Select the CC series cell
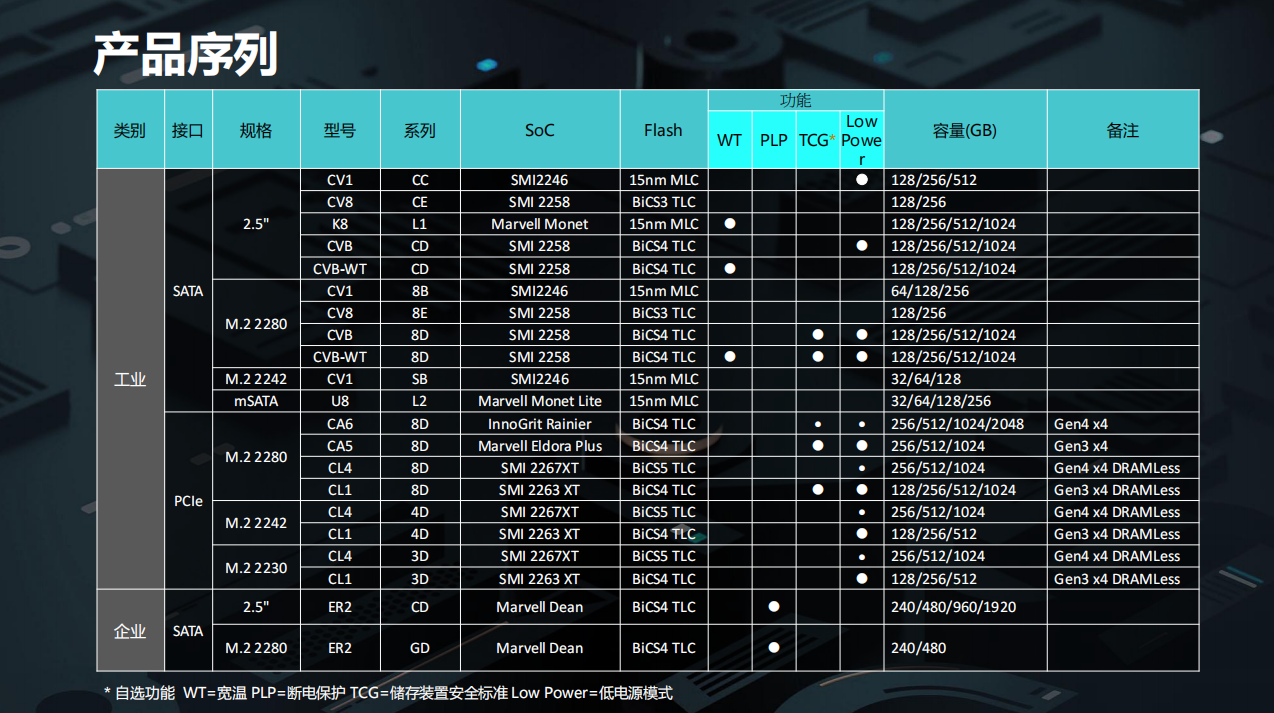 (x=420, y=180)
